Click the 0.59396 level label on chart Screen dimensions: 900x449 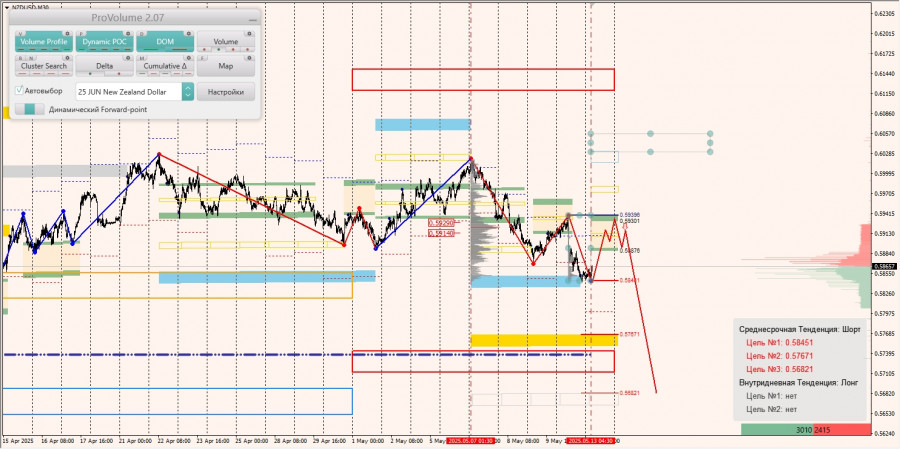(630, 215)
